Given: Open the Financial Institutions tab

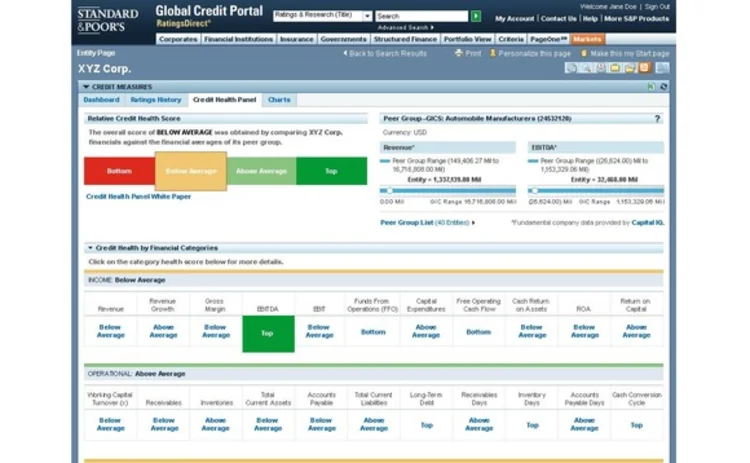Looking at the screenshot, I should [238, 39].
